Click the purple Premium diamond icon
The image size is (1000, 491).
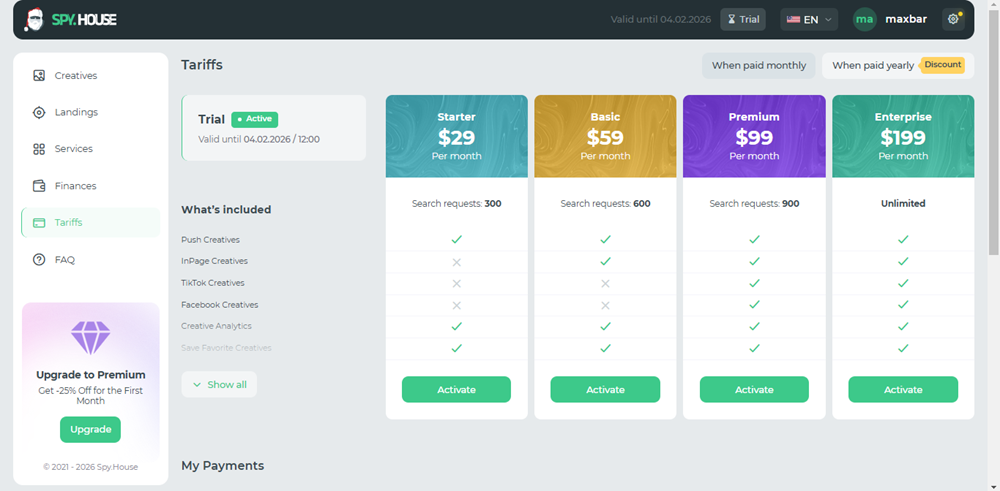point(90,338)
